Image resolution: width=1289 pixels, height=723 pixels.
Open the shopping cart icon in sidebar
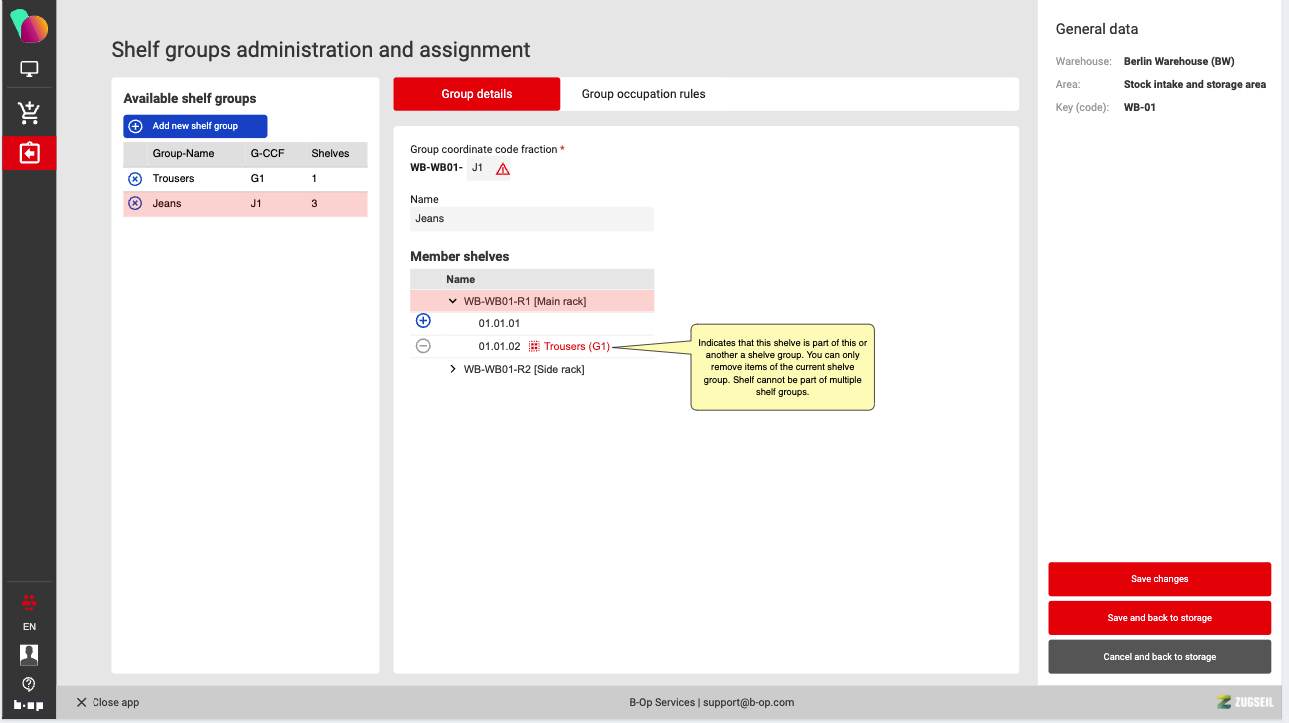pyautogui.click(x=29, y=112)
